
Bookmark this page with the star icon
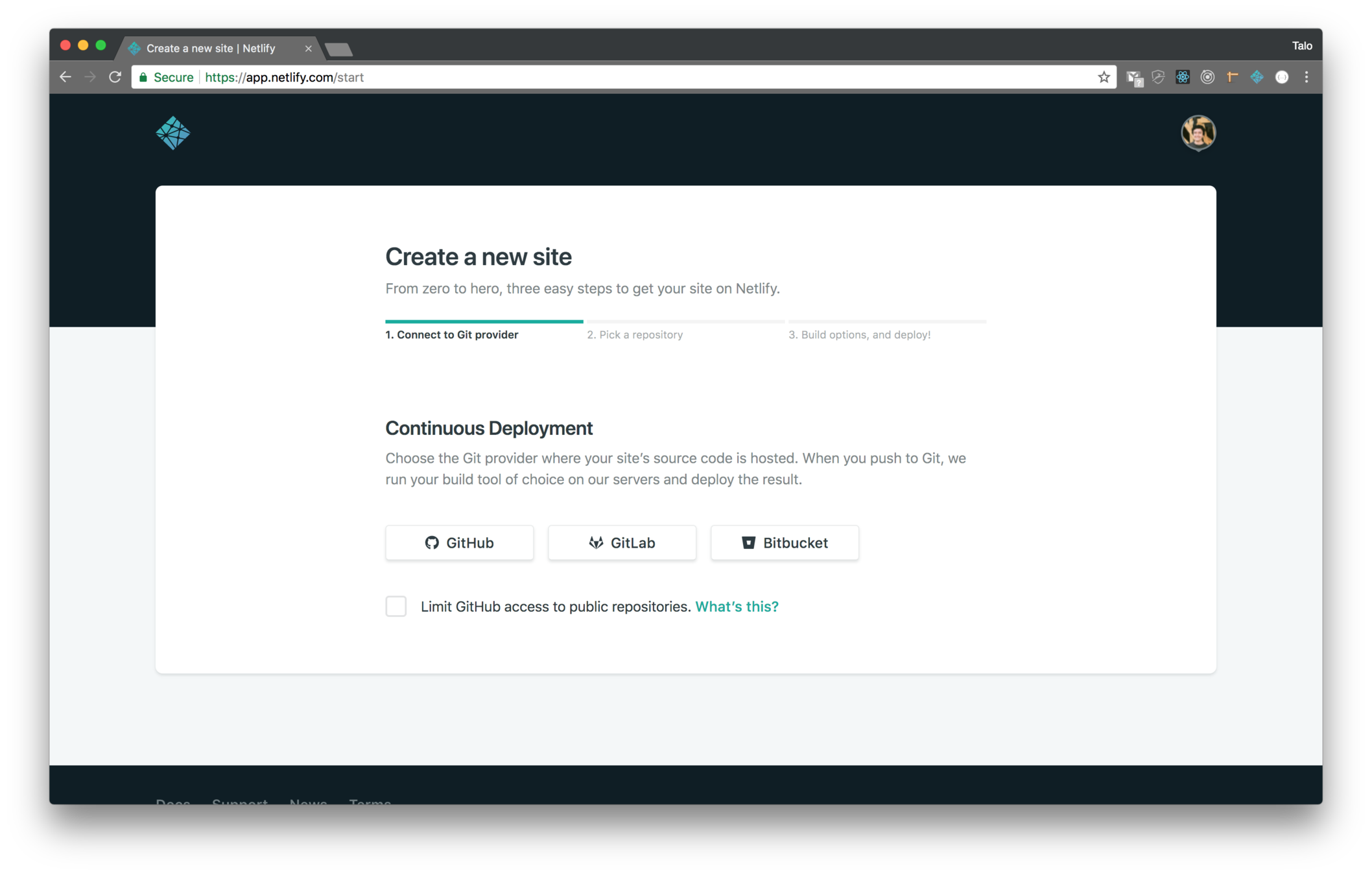(x=1104, y=77)
